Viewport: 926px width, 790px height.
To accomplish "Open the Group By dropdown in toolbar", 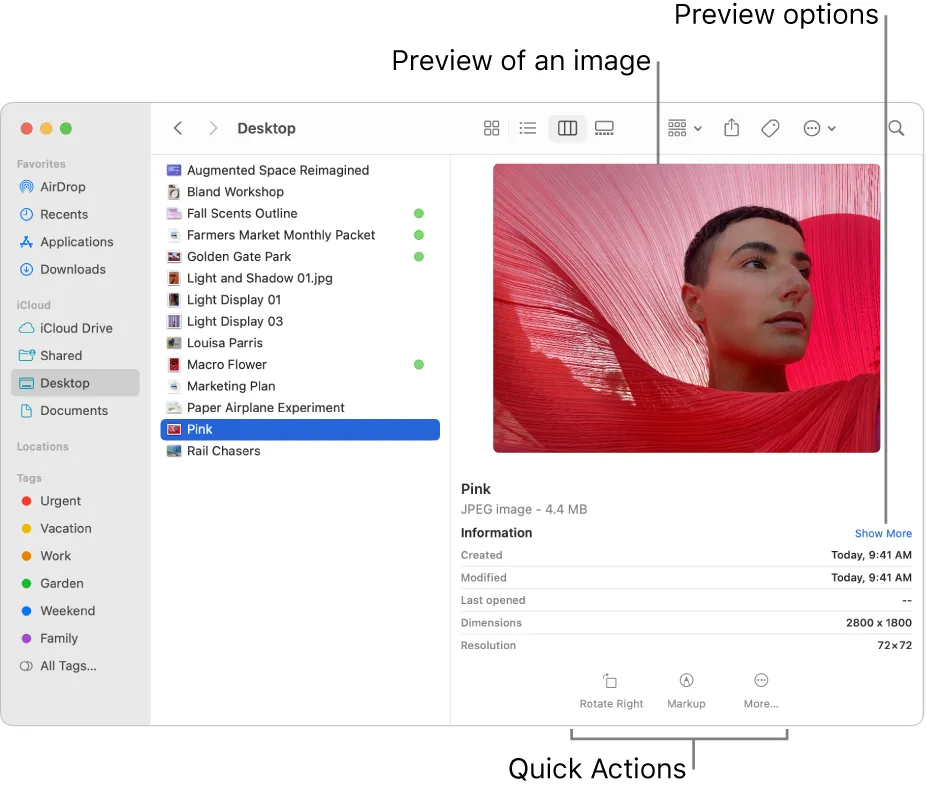I will (x=684, y=128).
